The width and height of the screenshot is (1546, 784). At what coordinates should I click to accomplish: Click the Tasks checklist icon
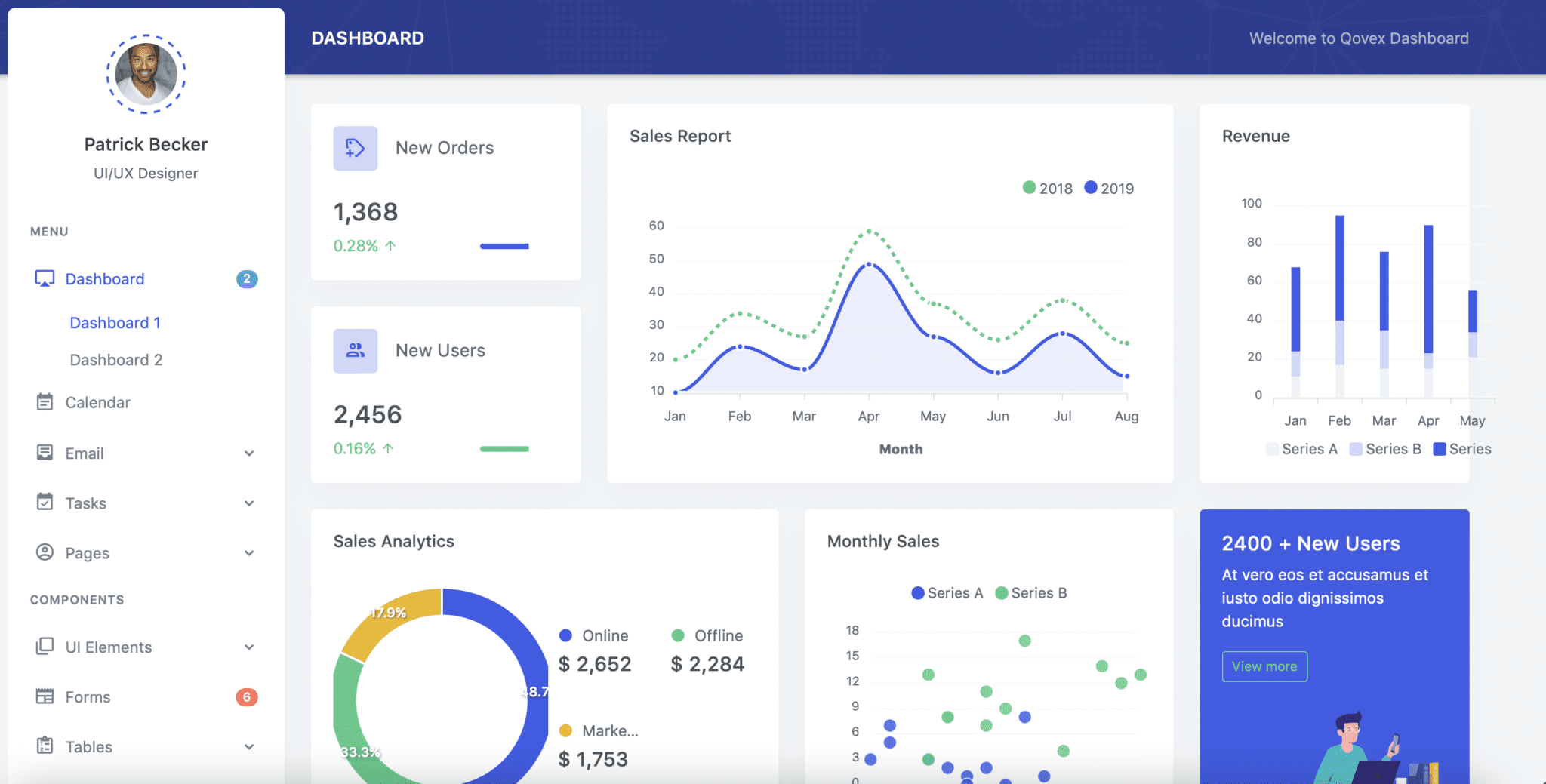[x=45, y=502]
